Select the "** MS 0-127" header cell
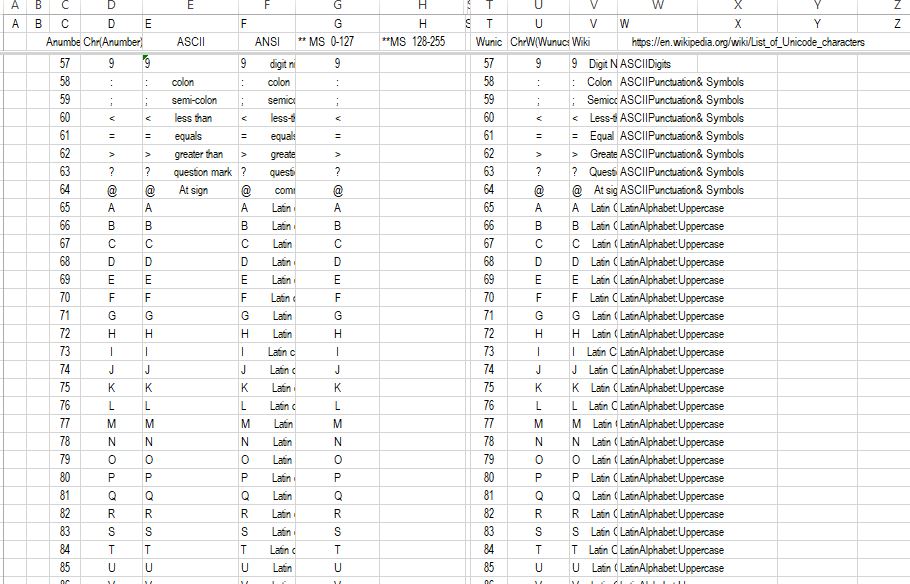Viewport: 910px width, 584px height. [x=338, y=42]
